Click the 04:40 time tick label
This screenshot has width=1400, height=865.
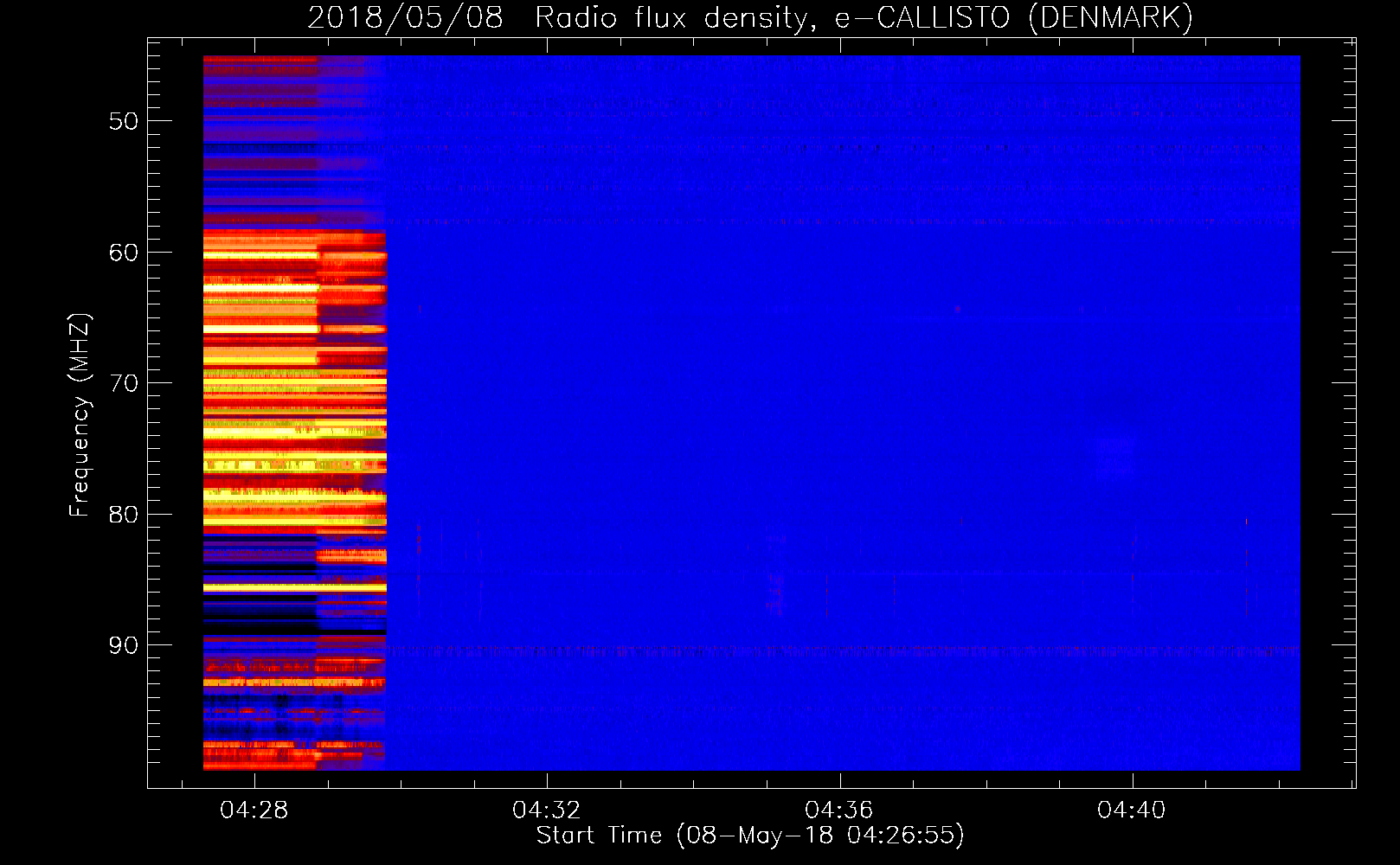1131,811
